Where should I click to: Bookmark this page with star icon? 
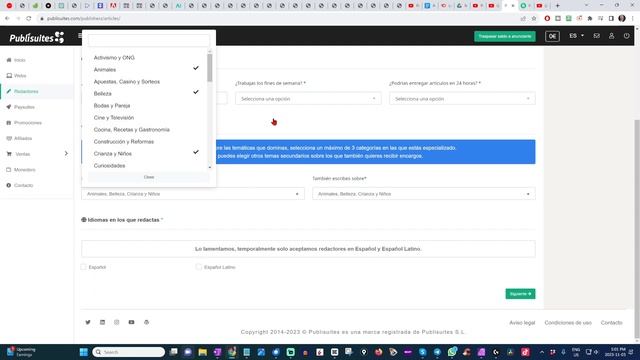tap(533, 18)
